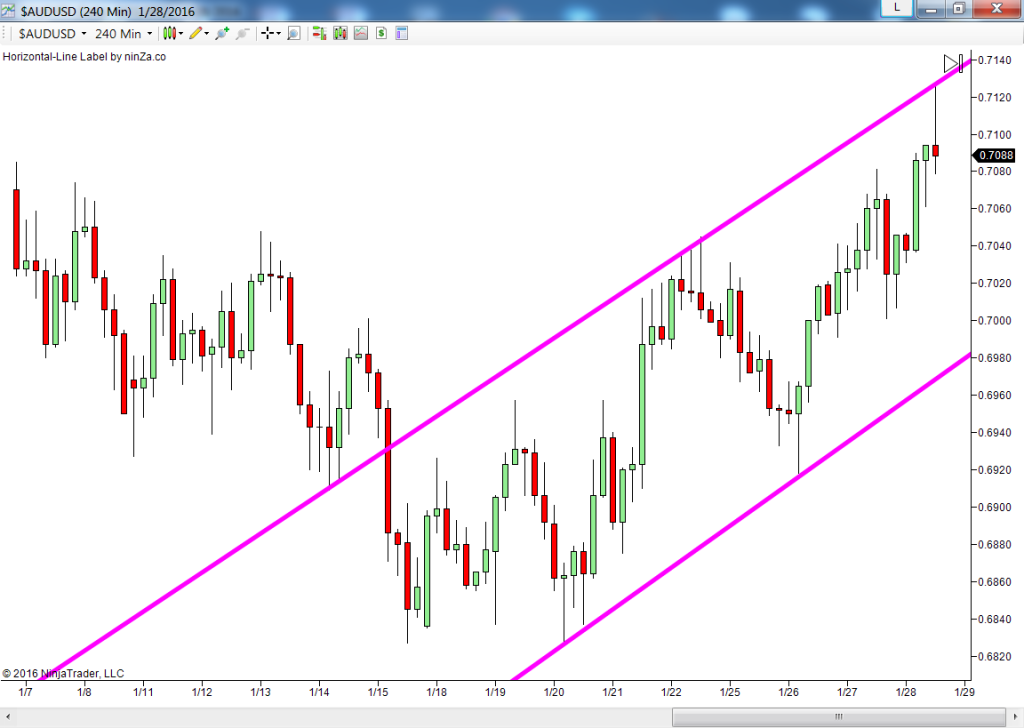This screenshot has width=1024, height=728.
Task: Click the 0.6820 price axis label
Action: coord(995,656)
